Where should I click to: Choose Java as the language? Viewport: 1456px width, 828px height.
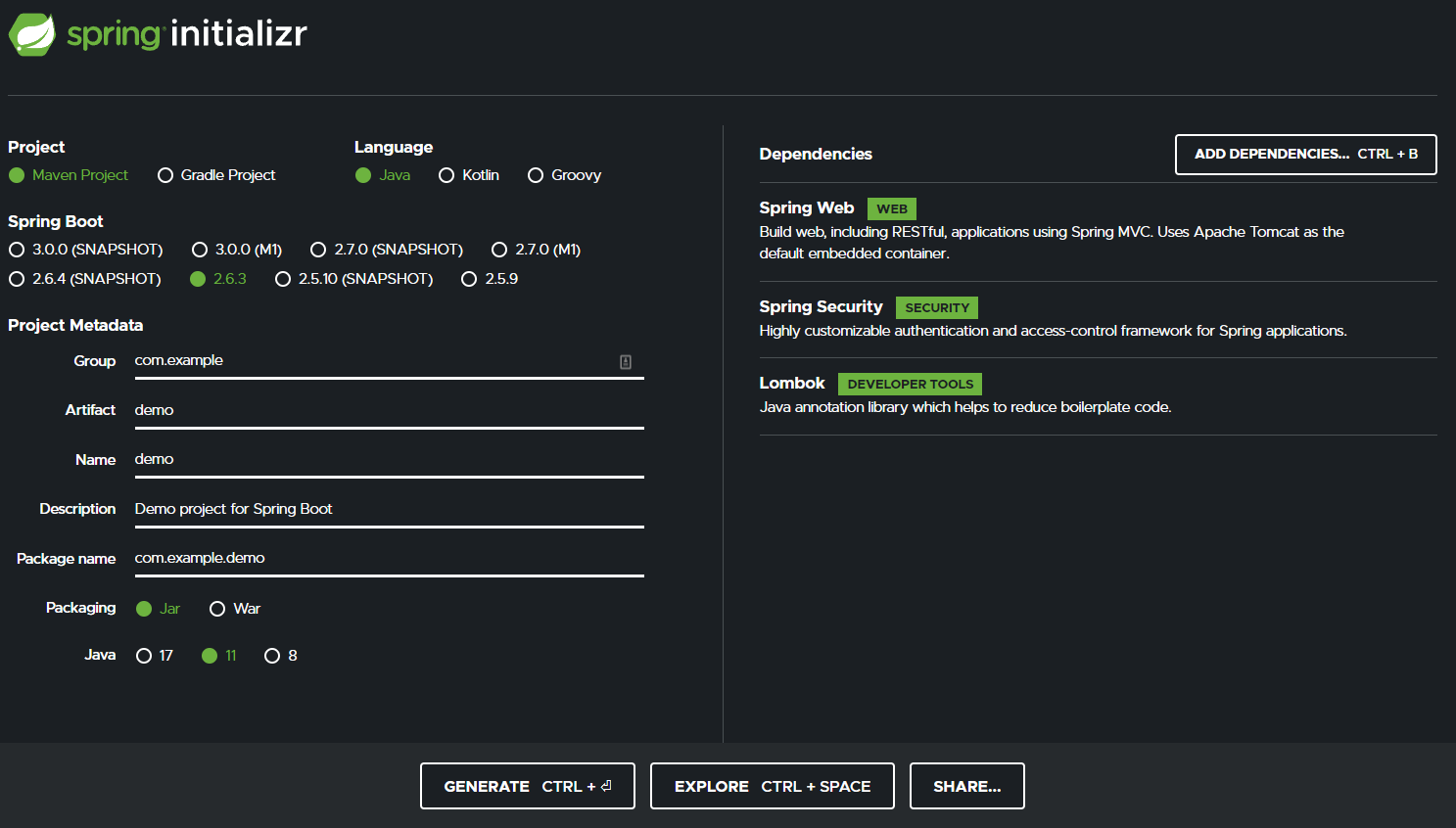383,175
